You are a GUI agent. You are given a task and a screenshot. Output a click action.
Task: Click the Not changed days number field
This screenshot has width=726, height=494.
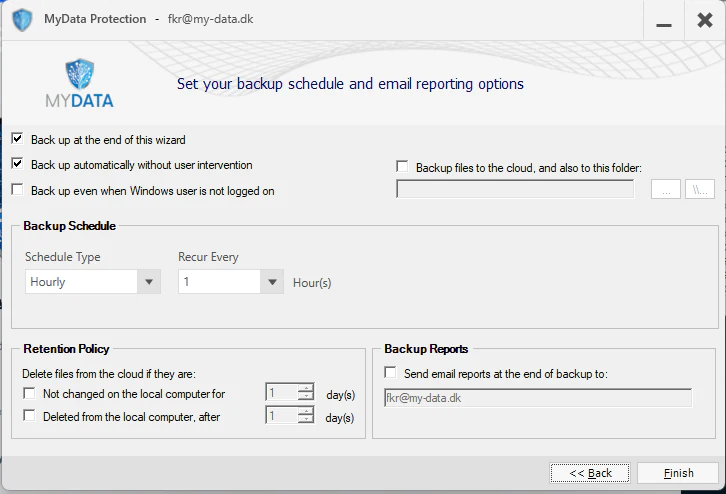click(282, 392)
